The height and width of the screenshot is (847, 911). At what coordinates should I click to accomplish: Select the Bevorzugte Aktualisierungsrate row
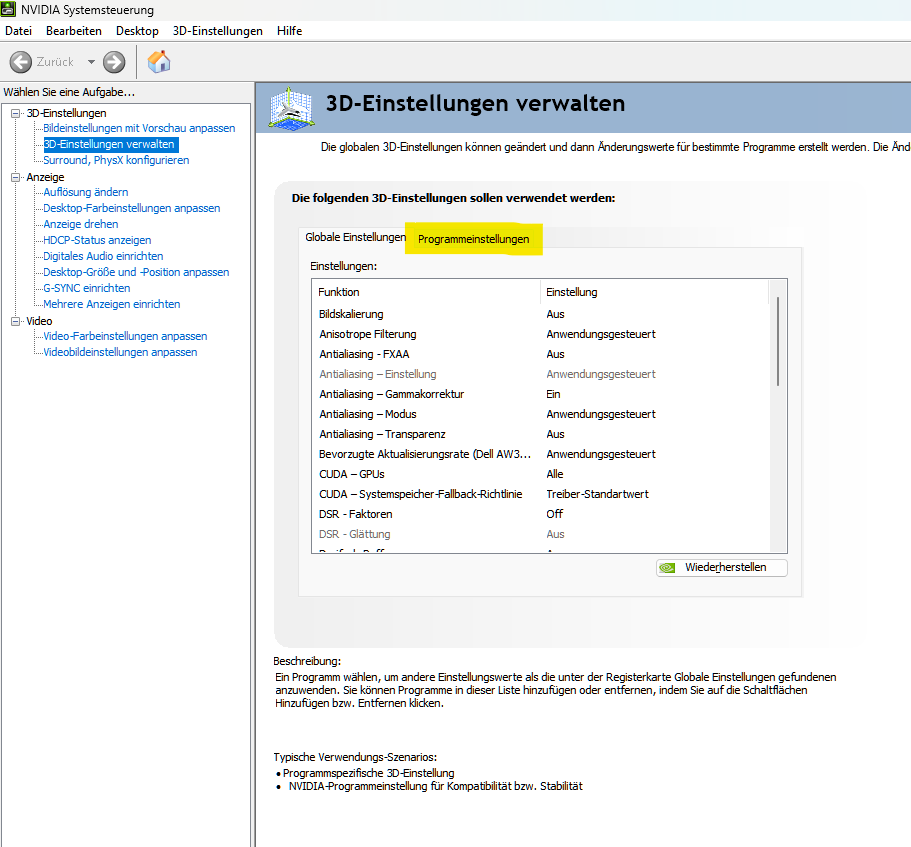(540, 454)
